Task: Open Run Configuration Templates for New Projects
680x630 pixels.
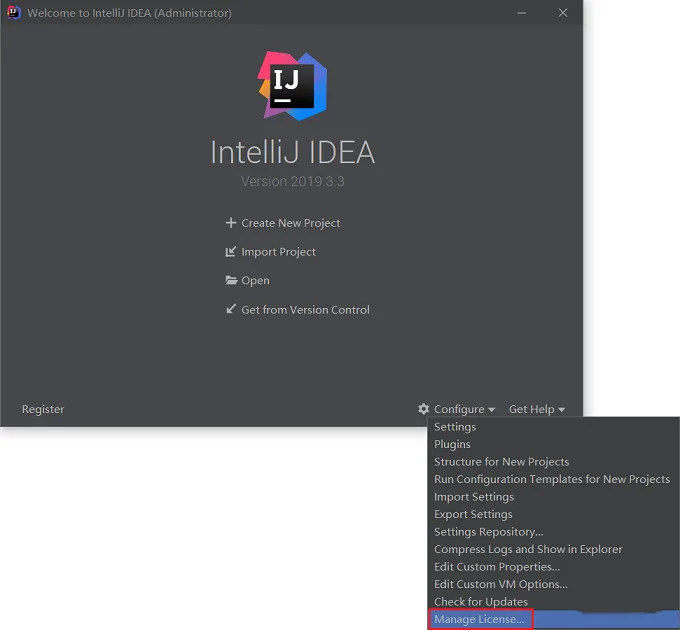Action: pyautogui.click(x=553, y=479)
